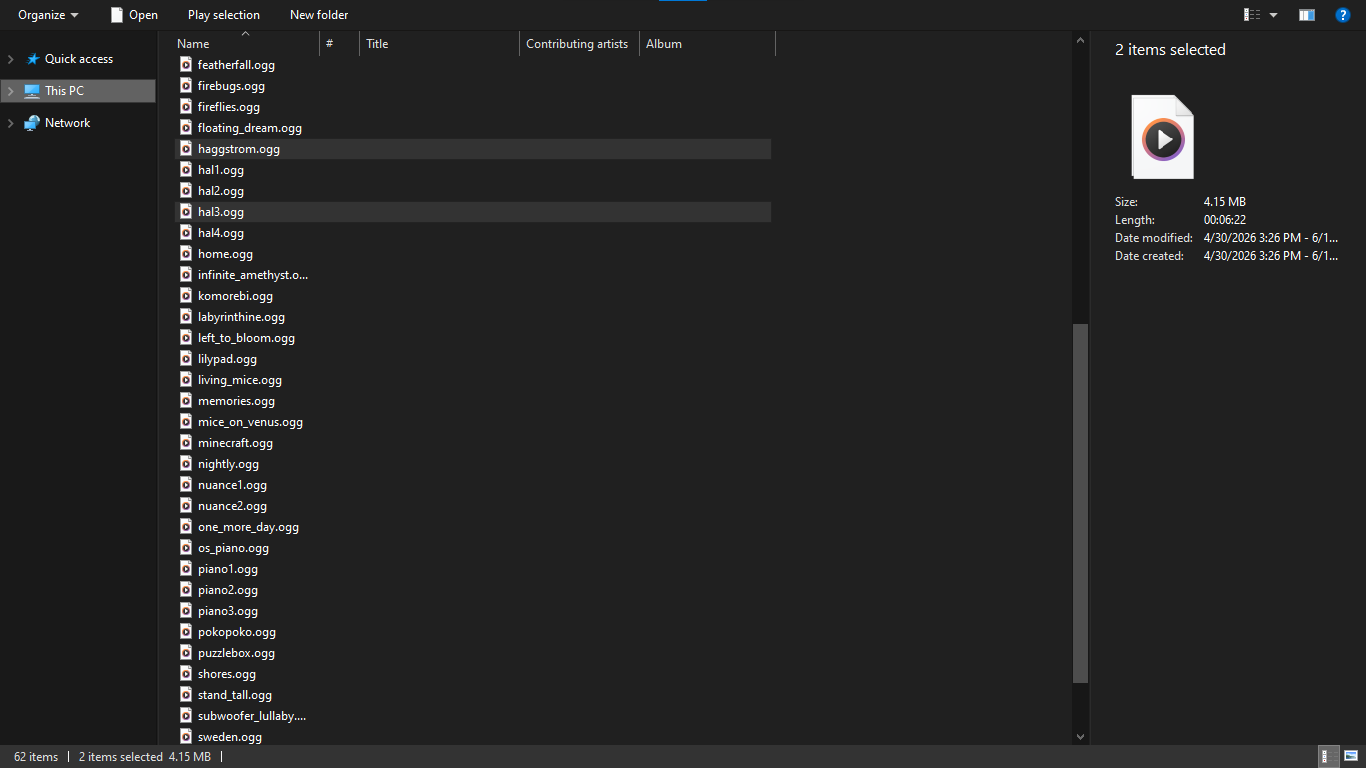
Task: Click the nightly.ogg file icon
Action: [186, 463]
